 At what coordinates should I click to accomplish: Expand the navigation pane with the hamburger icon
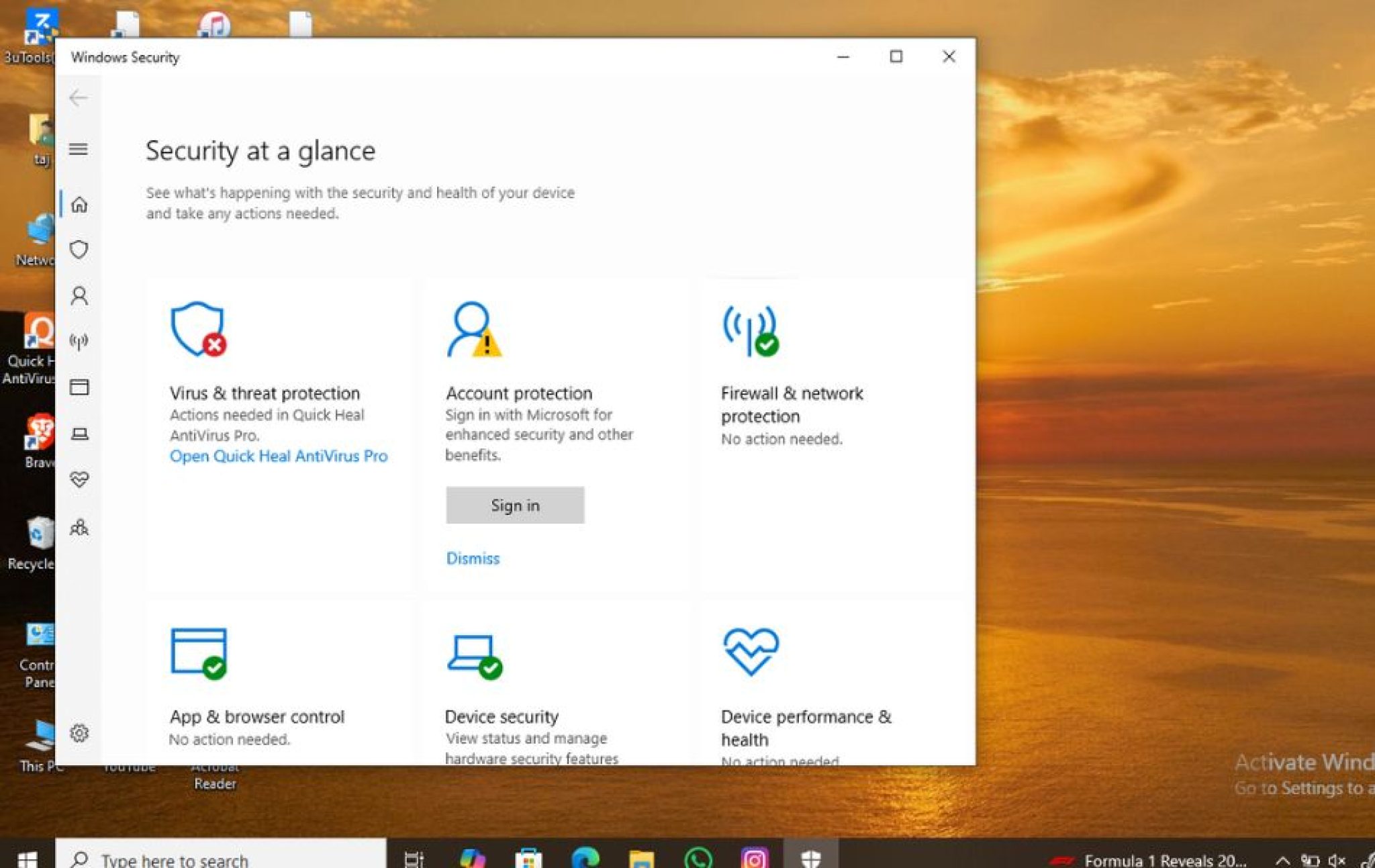79,150
